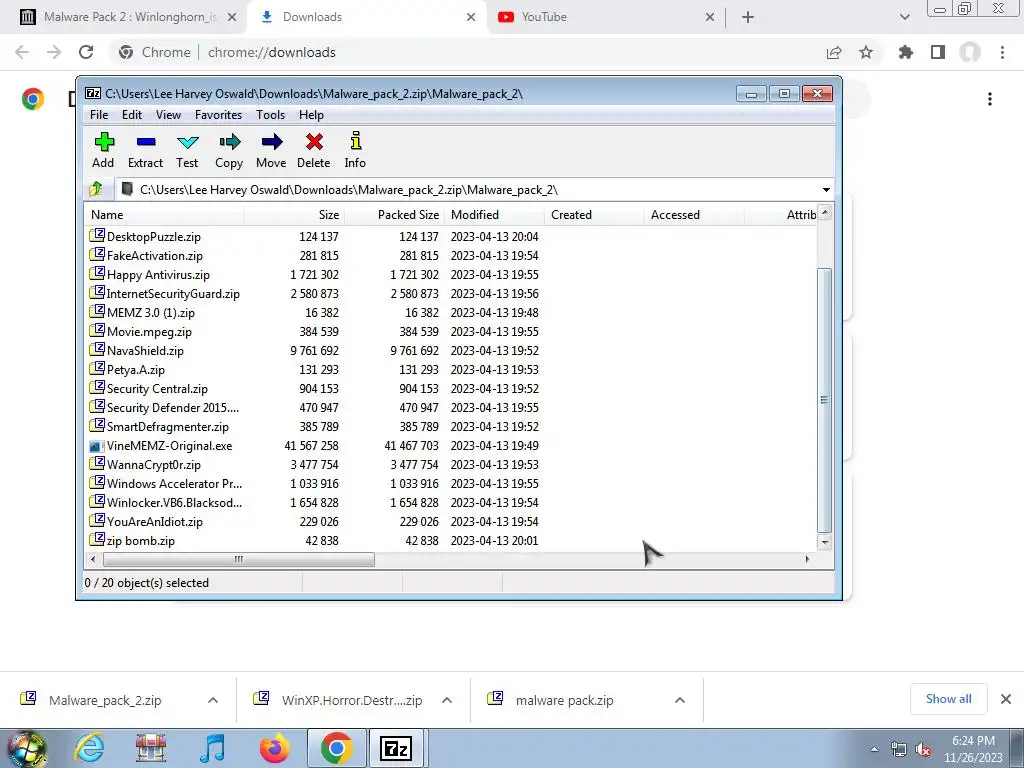Open the Windows Start menu
This screenshot has width=1024, height=768.
tap(27, 749)
